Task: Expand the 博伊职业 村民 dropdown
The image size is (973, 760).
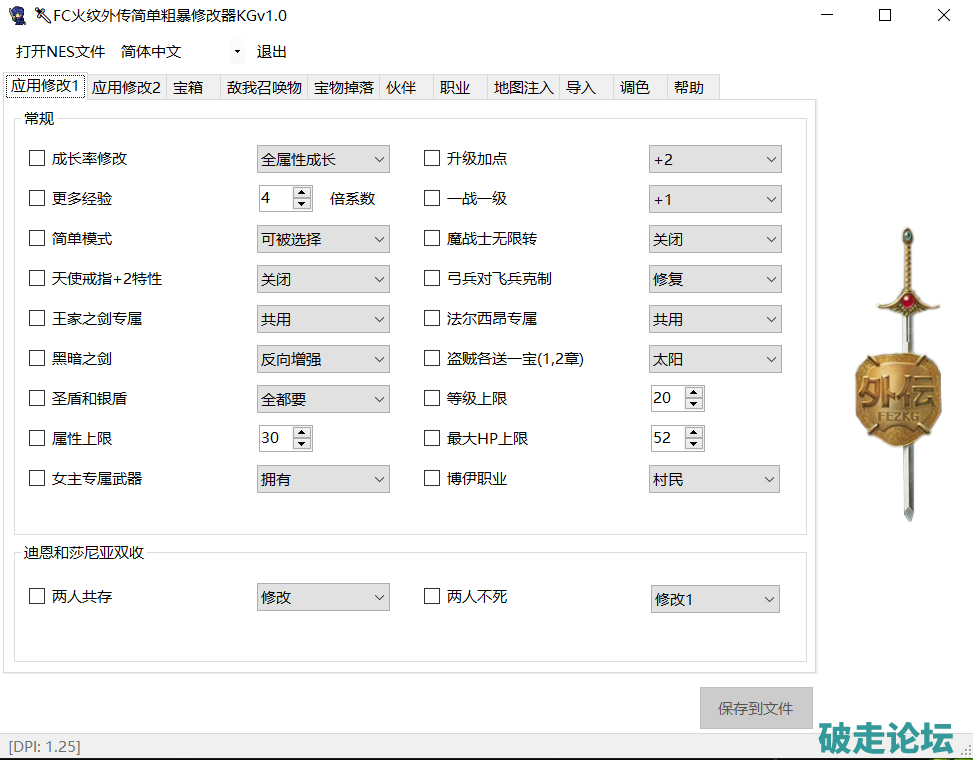Action: tap(715, 480)
